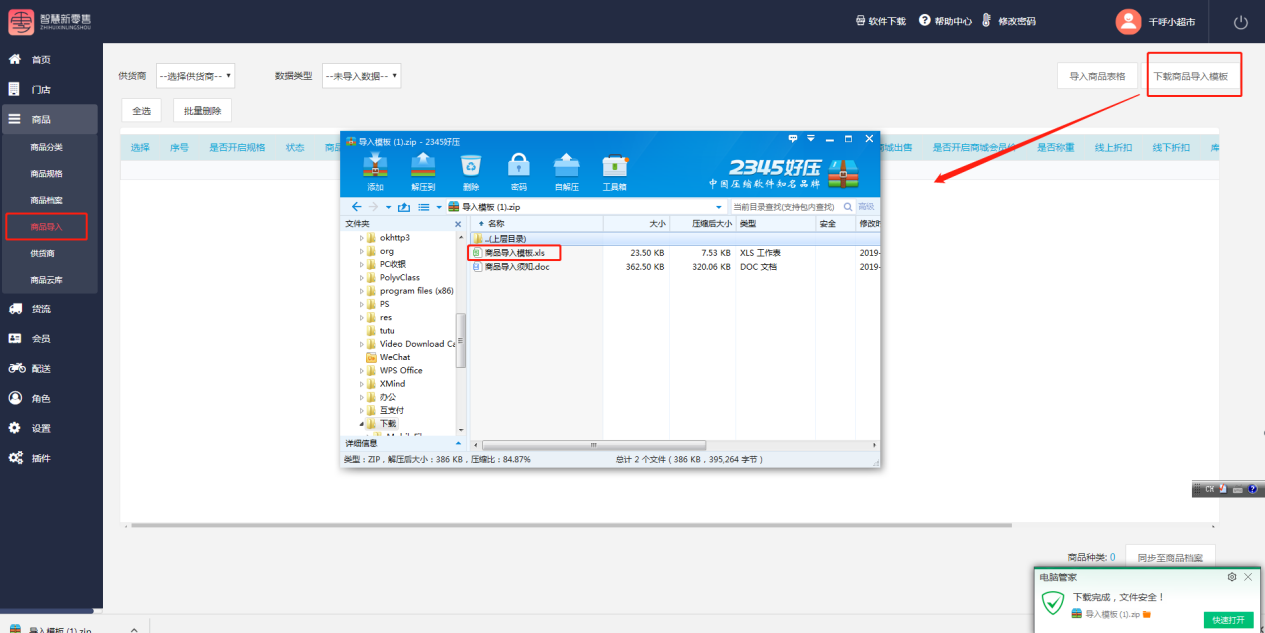The width and height of the screenshot is (1265, 633).
Task: Select 商品导入 in the sidebar
Action: tap(46, 227)
